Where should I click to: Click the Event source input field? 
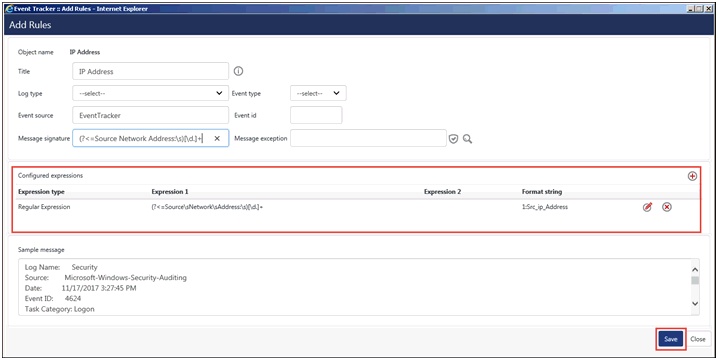point(151,115)
